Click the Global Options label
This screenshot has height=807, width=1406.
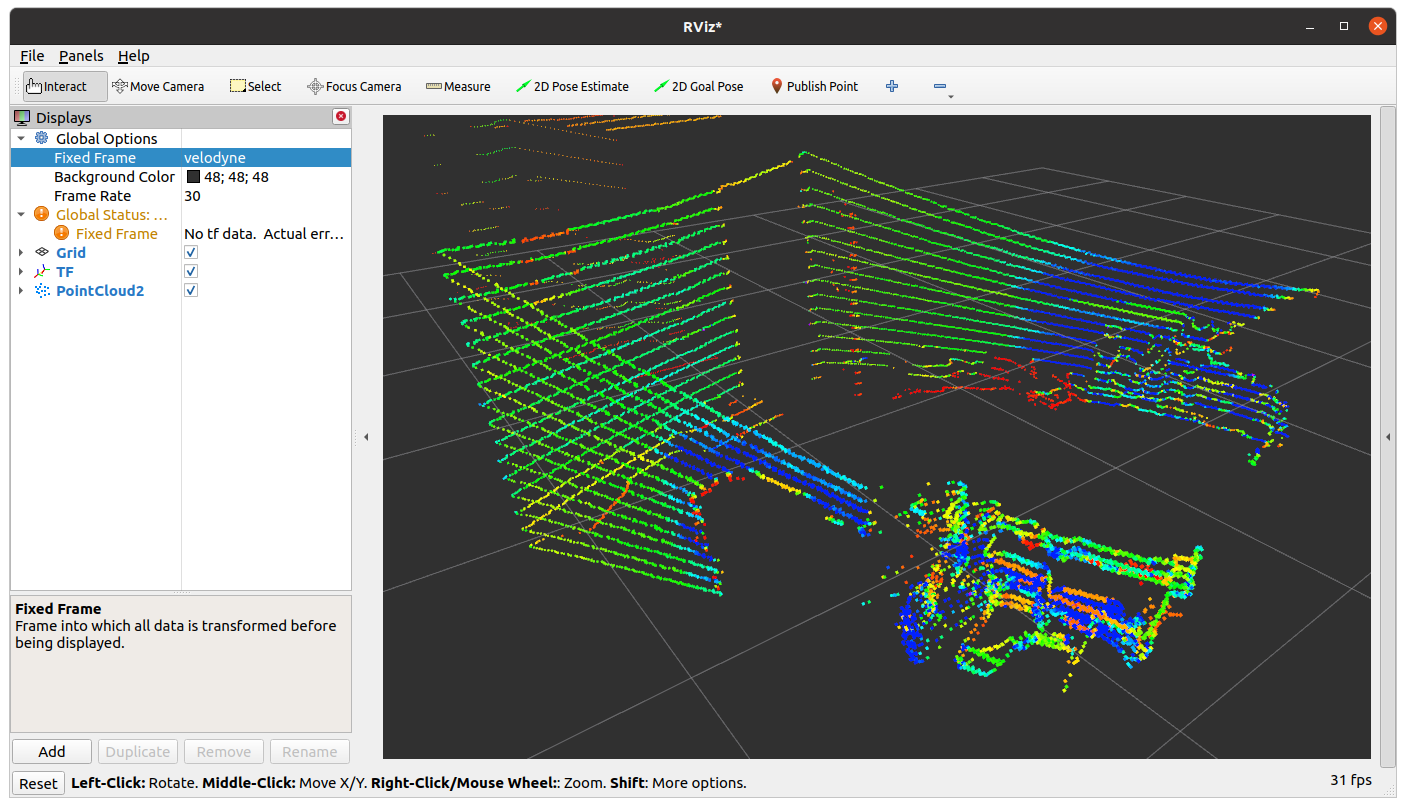click(107, 138)
